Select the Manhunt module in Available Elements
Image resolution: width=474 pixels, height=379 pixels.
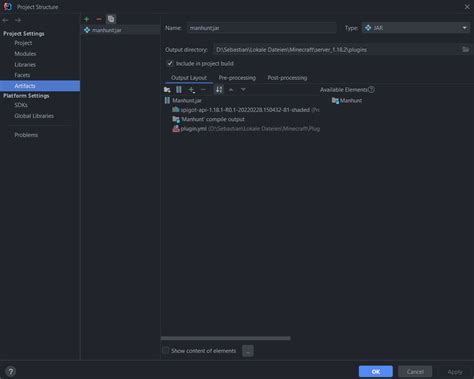347,100
